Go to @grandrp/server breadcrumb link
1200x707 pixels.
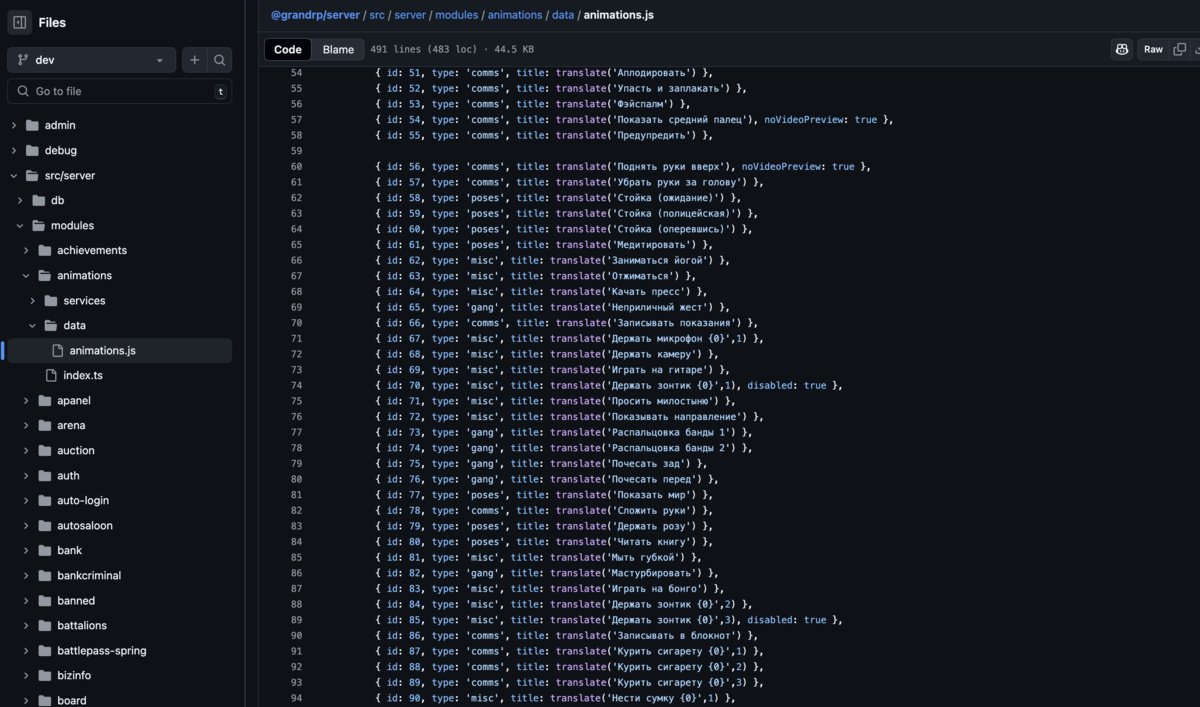click(x=315, y=15)
